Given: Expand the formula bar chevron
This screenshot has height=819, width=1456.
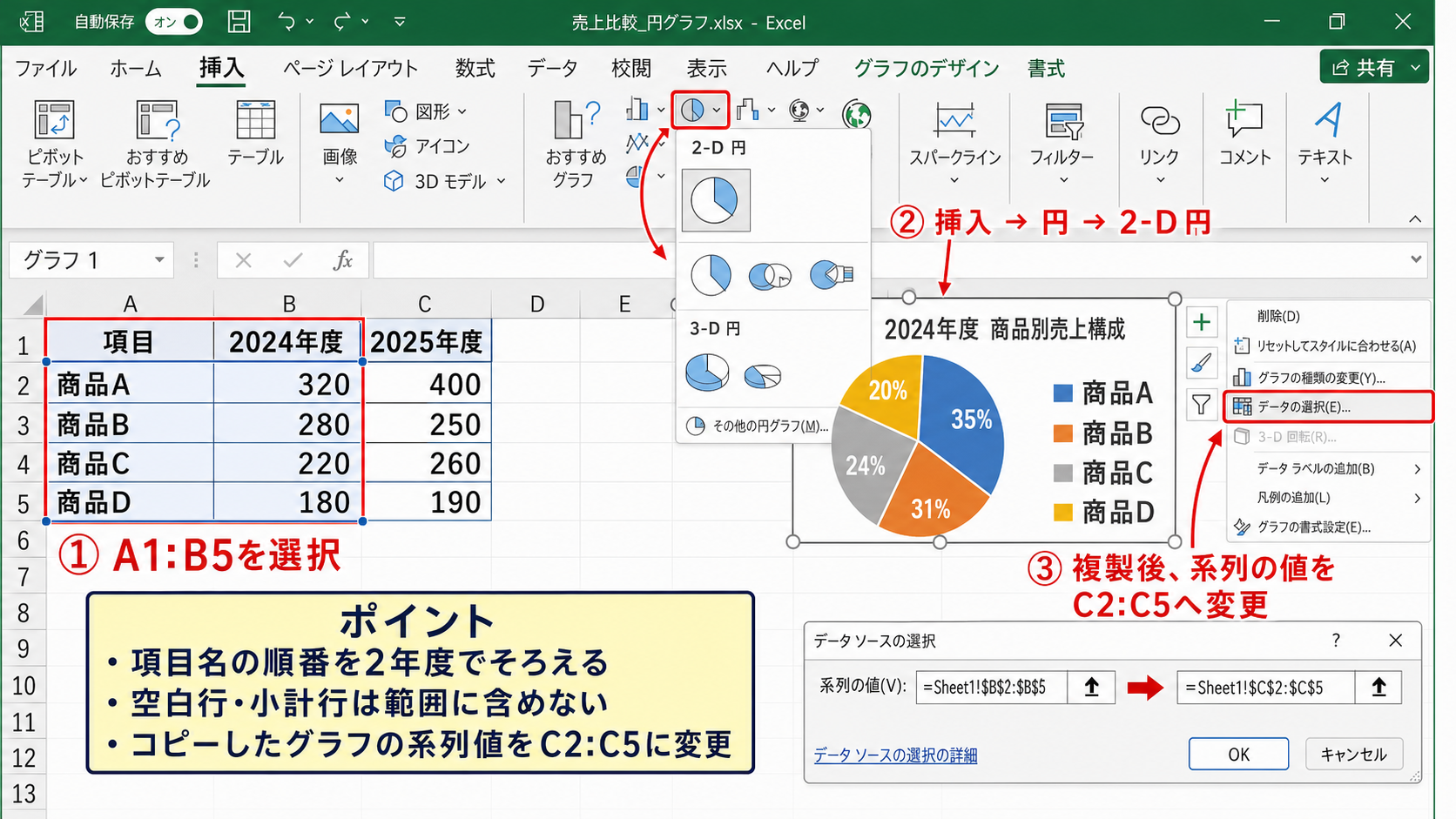Looking at the screenshot, I should [x=1415, y=259].
